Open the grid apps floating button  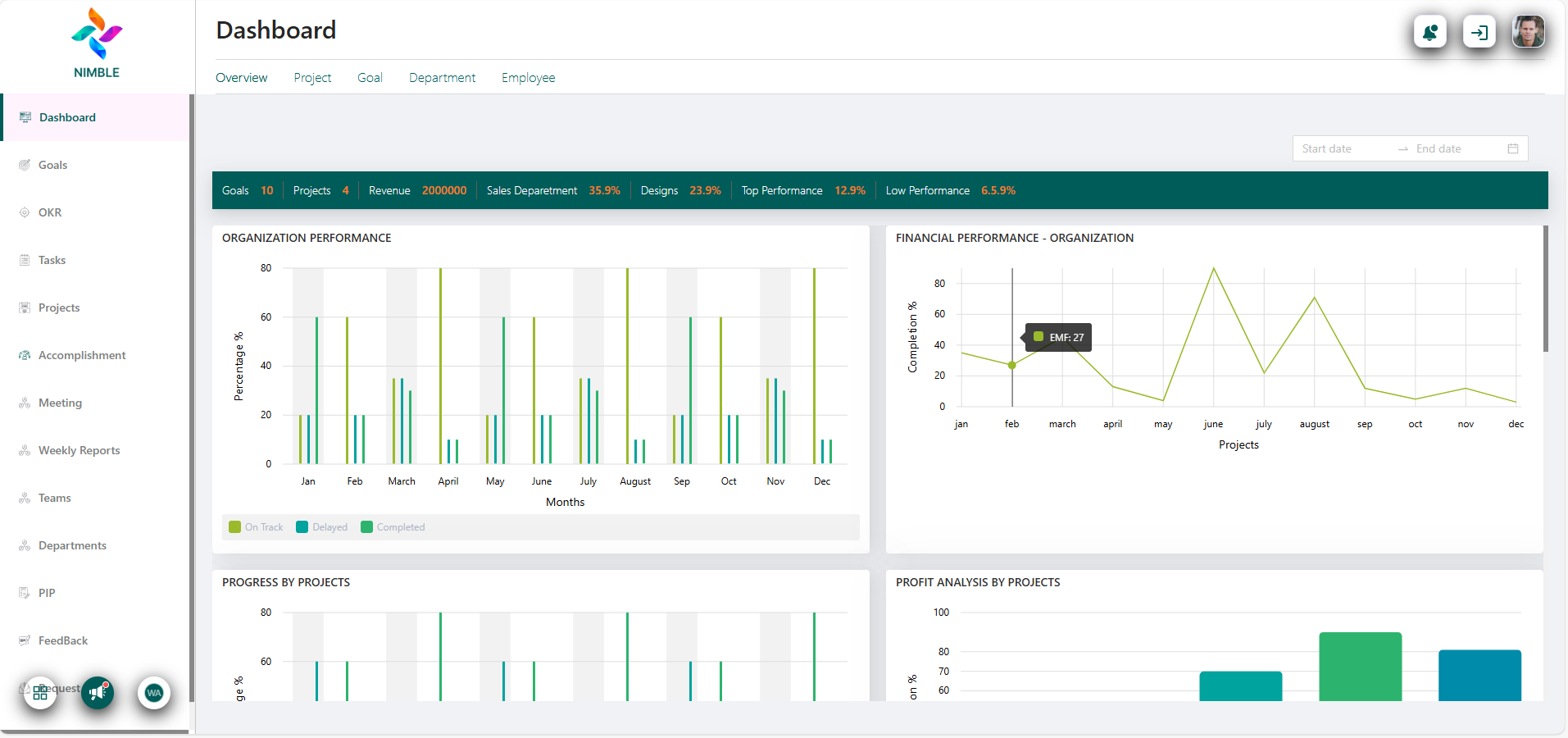point(40,693)
